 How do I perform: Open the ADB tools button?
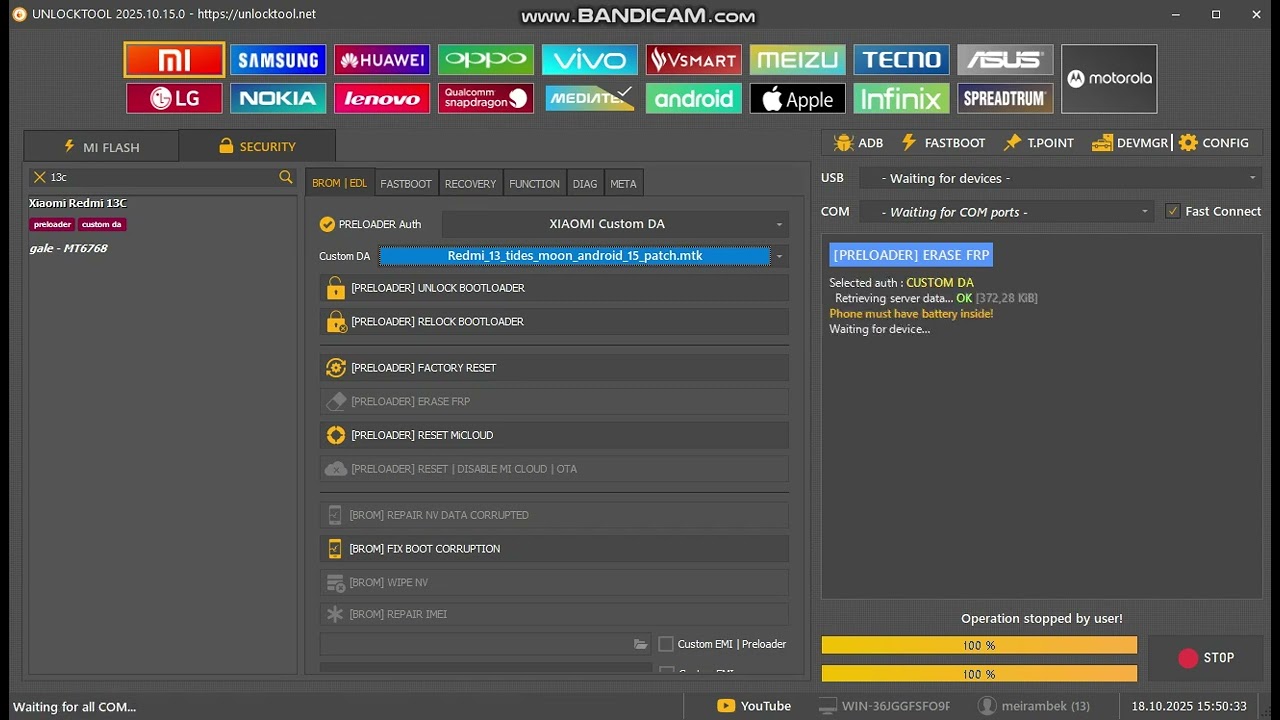(x=859, y=143)
